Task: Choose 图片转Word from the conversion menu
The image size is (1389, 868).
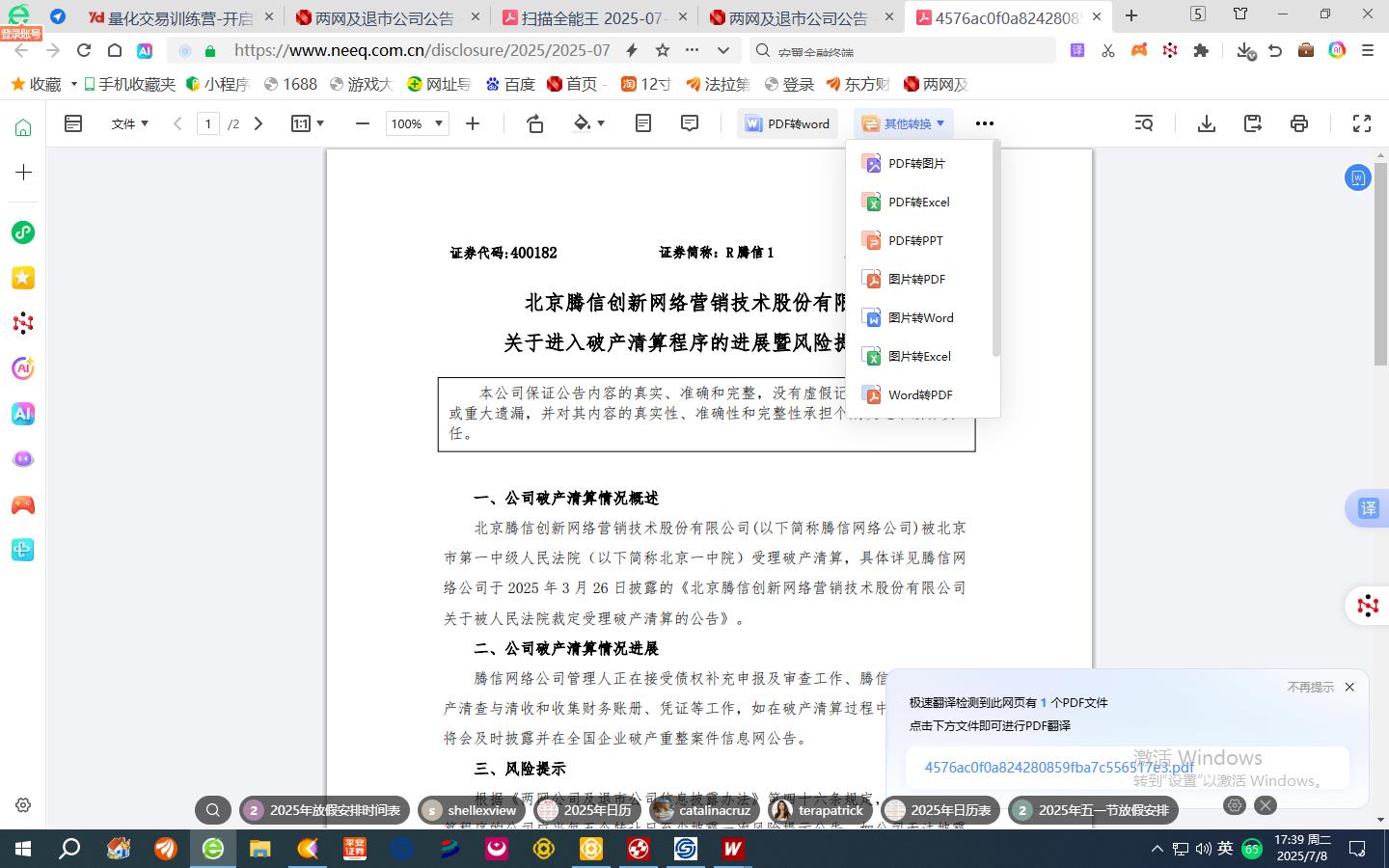Action: pos(920,318)
